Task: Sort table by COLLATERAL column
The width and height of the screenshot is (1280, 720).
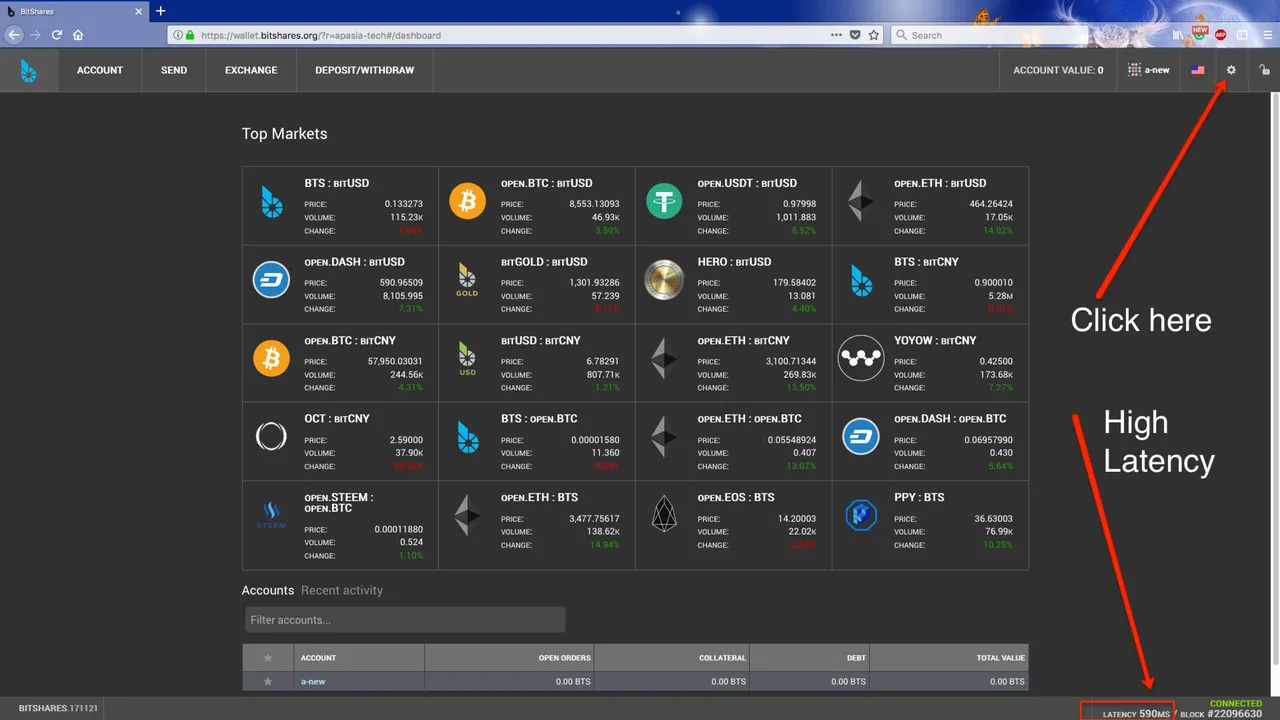Action: [x=672, y=658]
